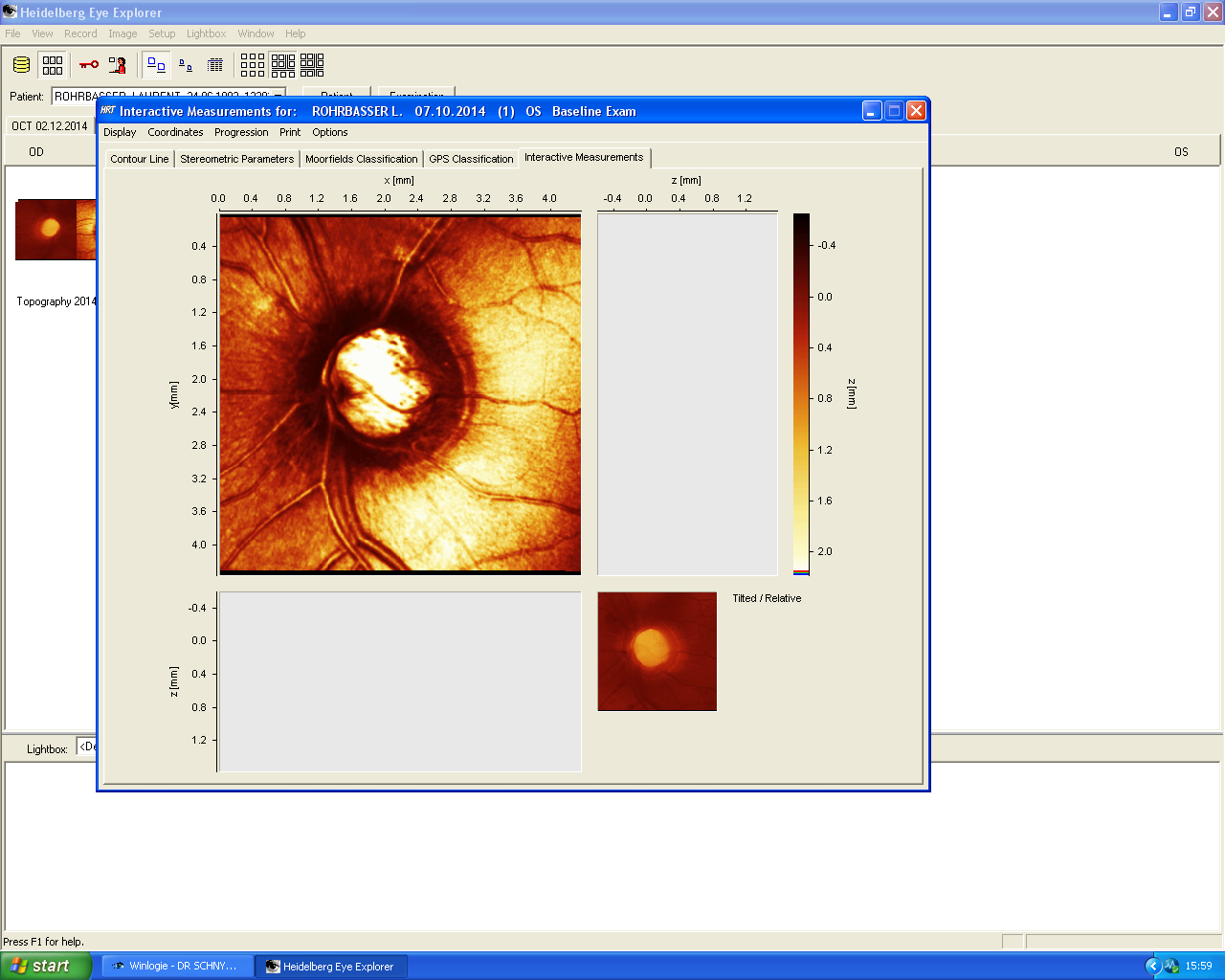Image resolution: width=1225 pixels, height=980 pixels.
Task: Open the Options menu
Action: tap(330, 132)
